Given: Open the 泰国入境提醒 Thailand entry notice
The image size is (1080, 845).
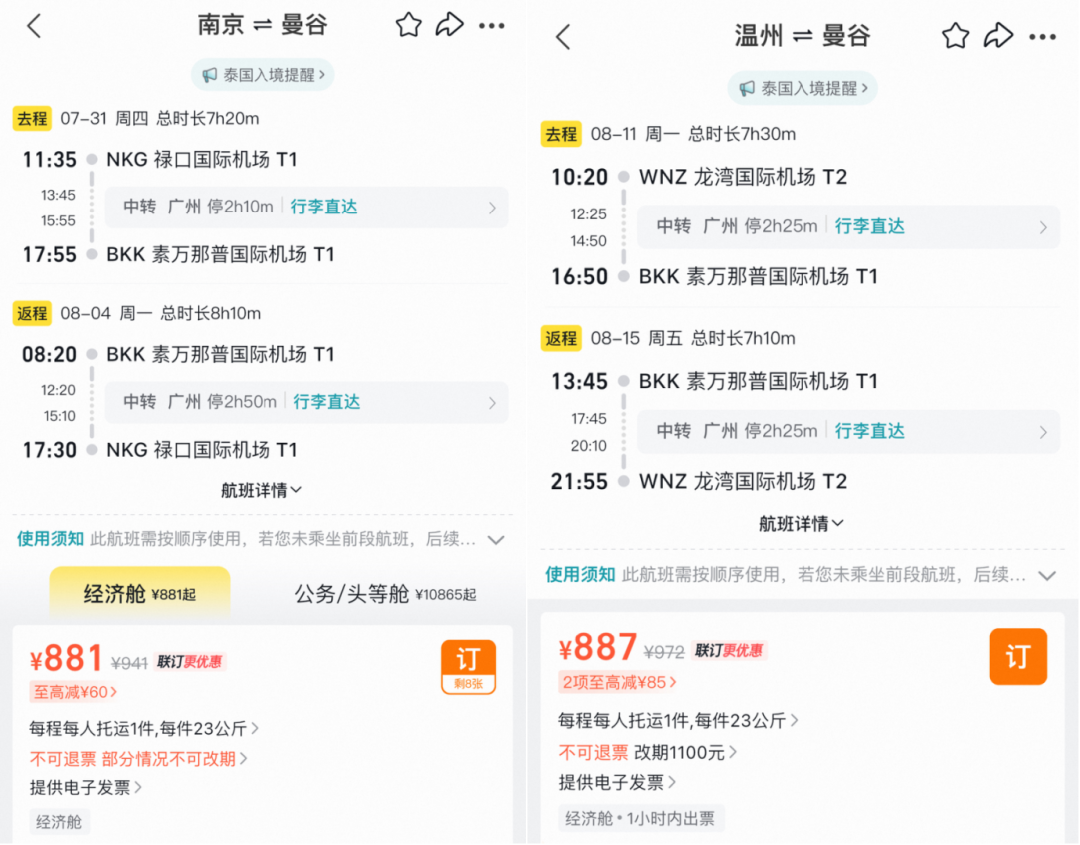Looking at the screenshot, I should click(262, 74).
